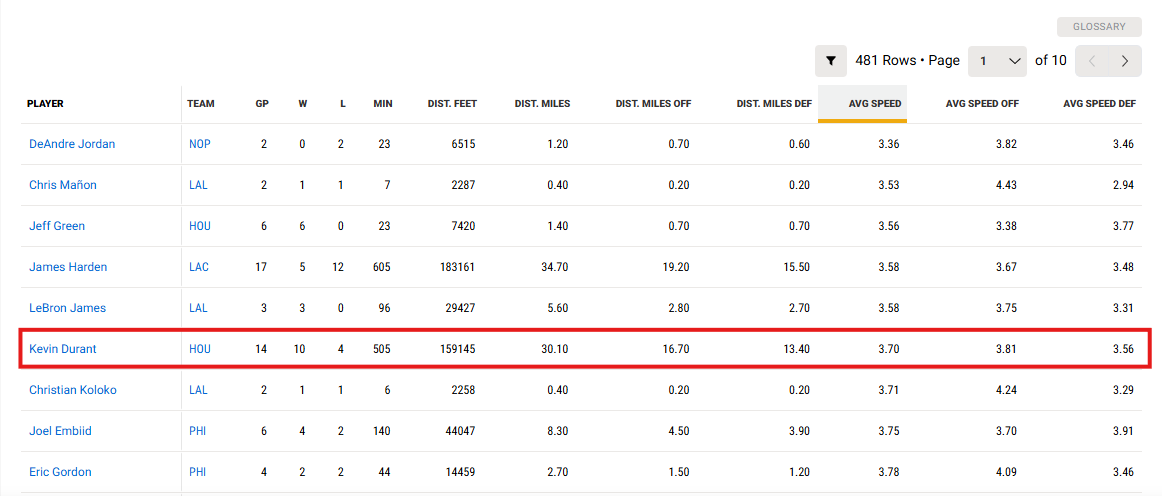Go to next page arrow
Screen dimensions: 1162x496
(x=1125, y=61)
